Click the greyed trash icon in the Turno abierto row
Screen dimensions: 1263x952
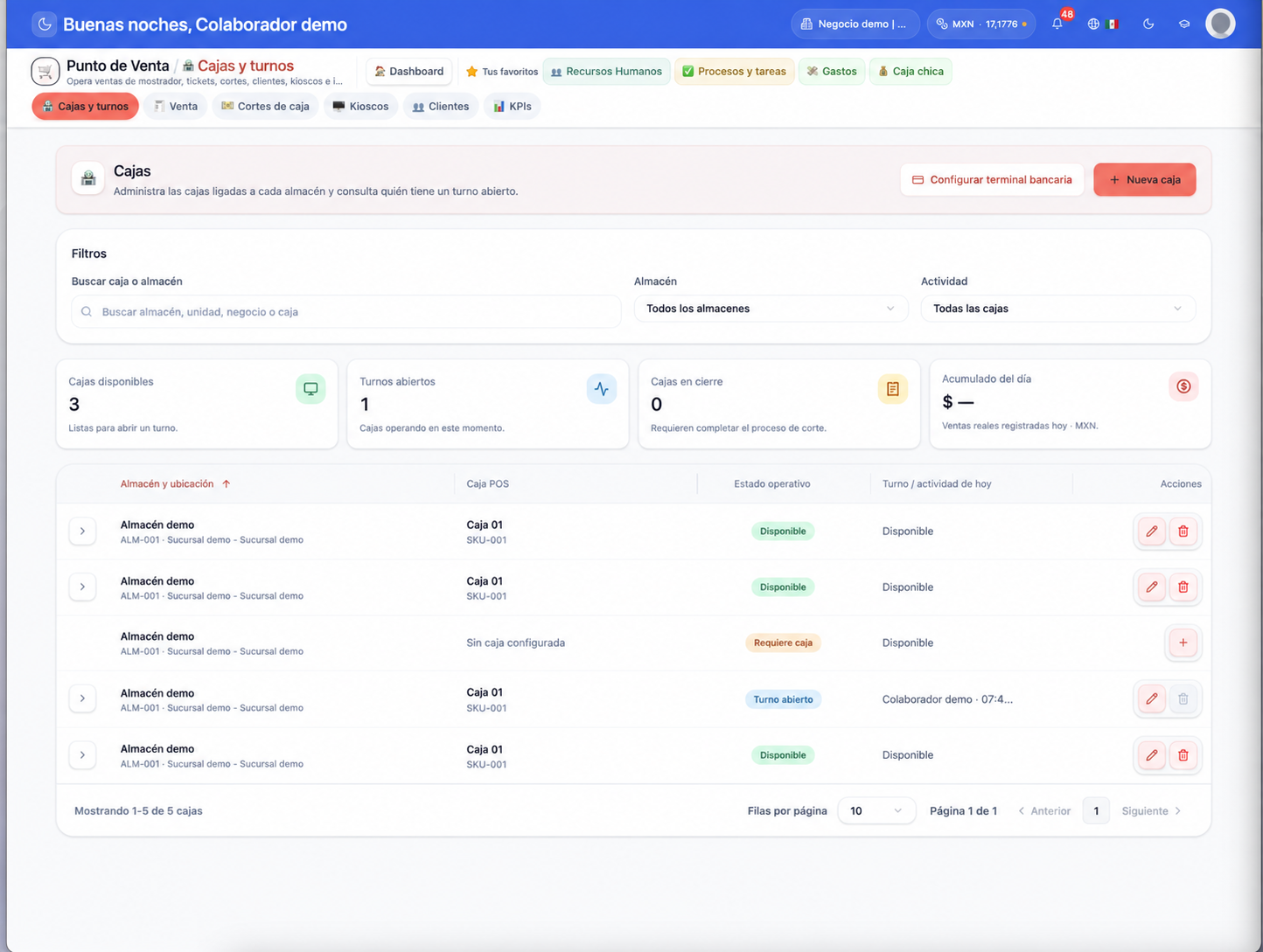1183,698
